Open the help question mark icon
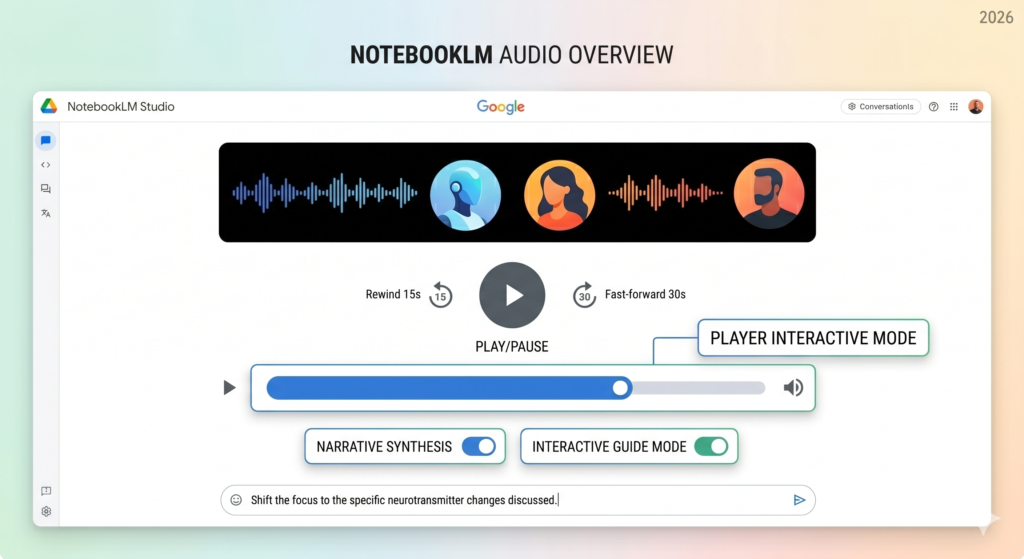Screen dimensions: 1024x559 (933, 106)
